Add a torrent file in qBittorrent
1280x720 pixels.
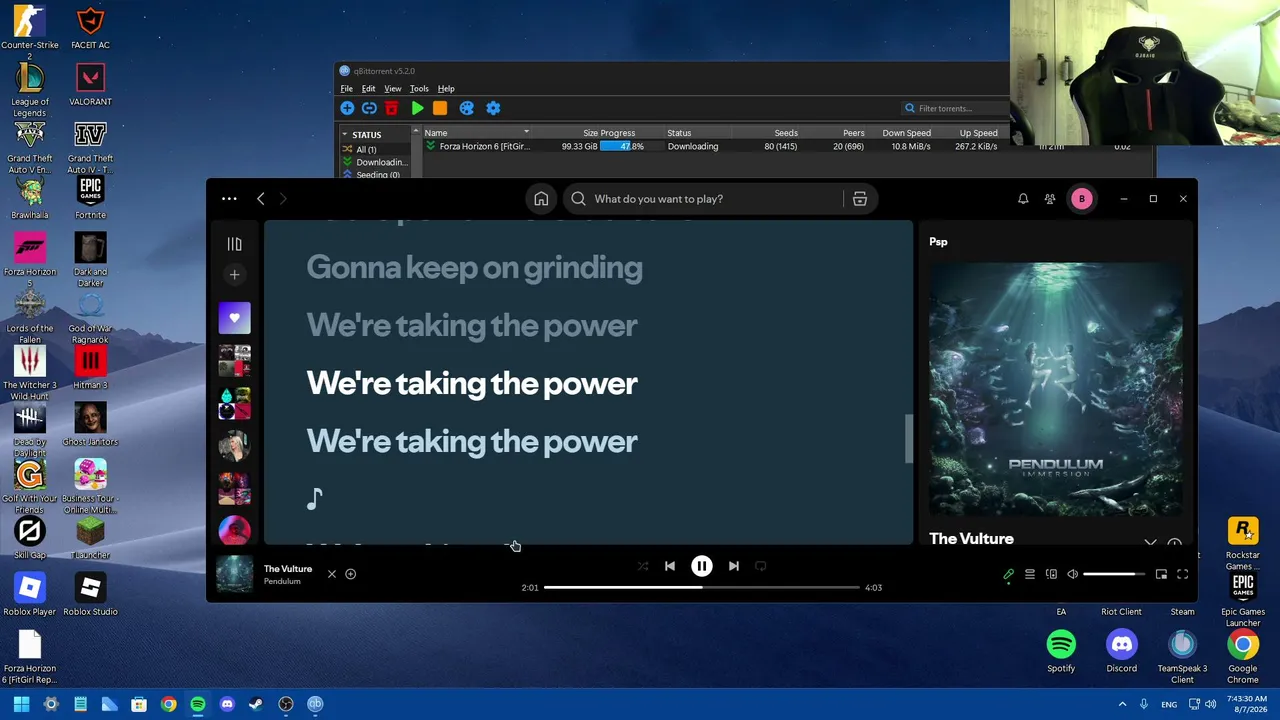point(347,108)
